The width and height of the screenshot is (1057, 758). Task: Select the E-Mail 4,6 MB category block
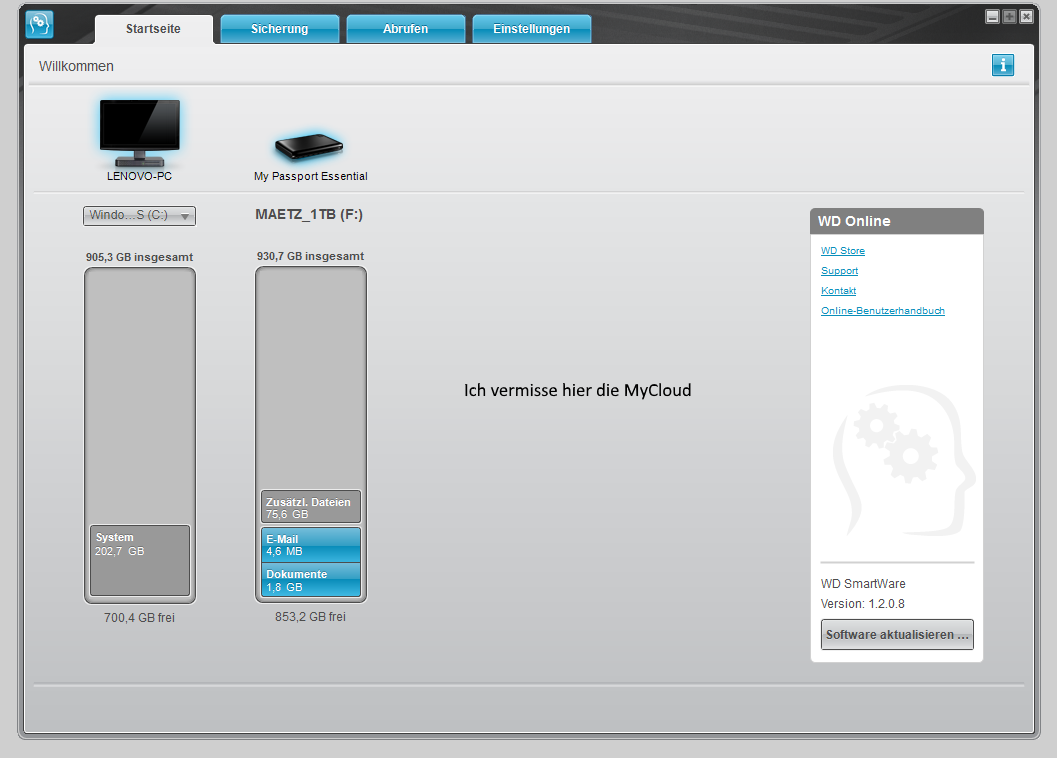pyautogui.click(x=311, y=545)
